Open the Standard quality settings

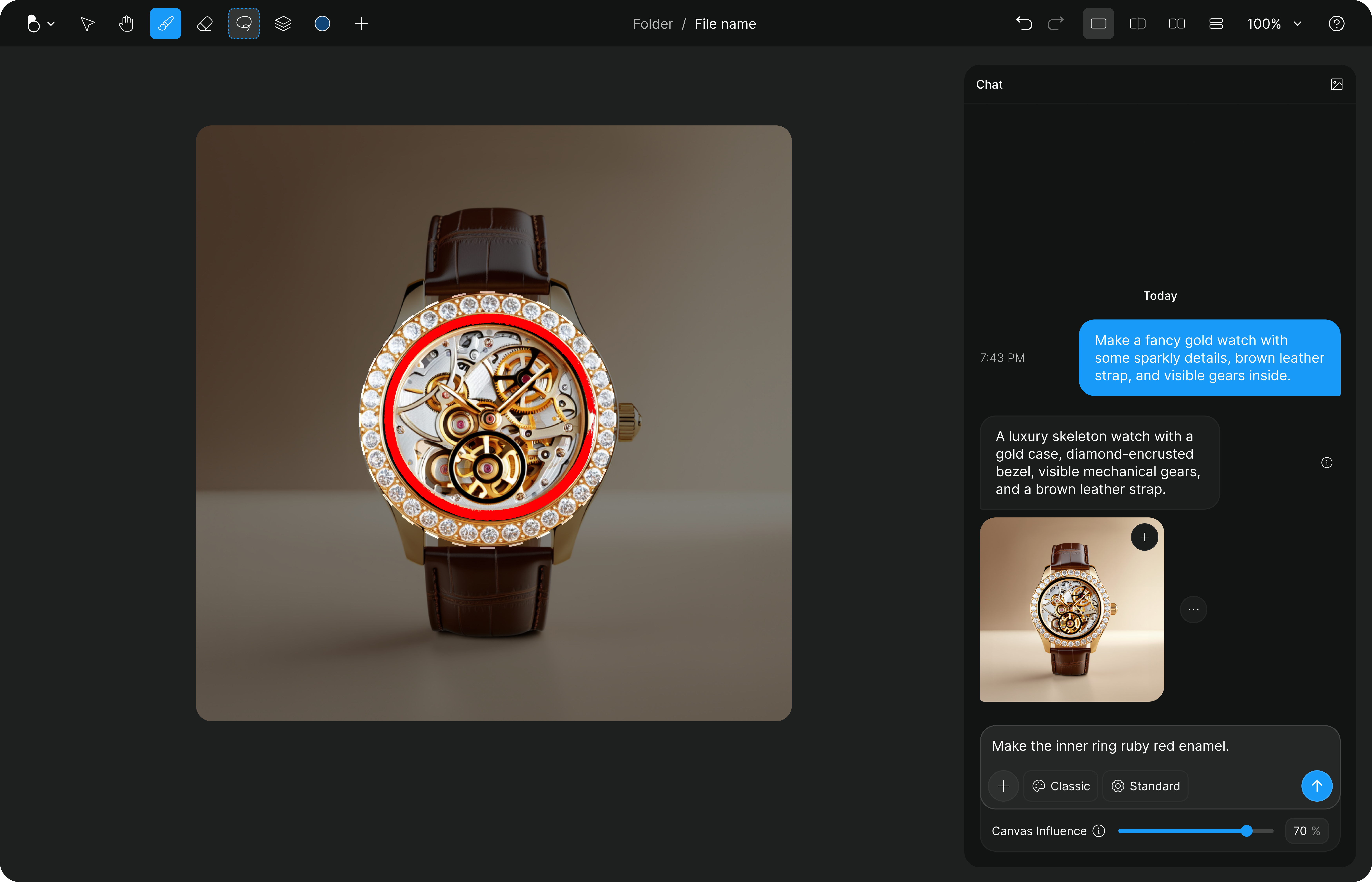tap(1145, 786)
